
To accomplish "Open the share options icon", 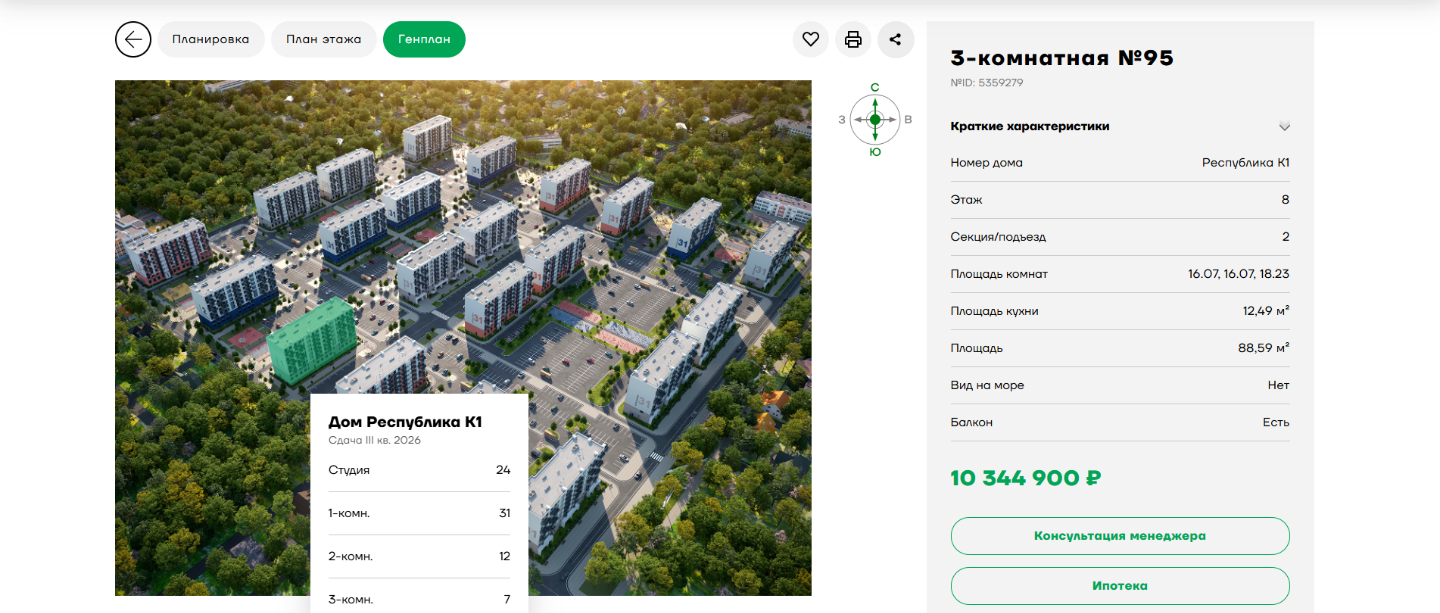I will click(895, 40).
